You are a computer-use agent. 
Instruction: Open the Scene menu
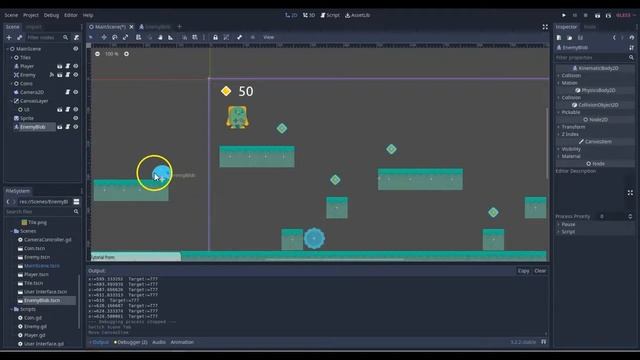(x=11, y=15)
